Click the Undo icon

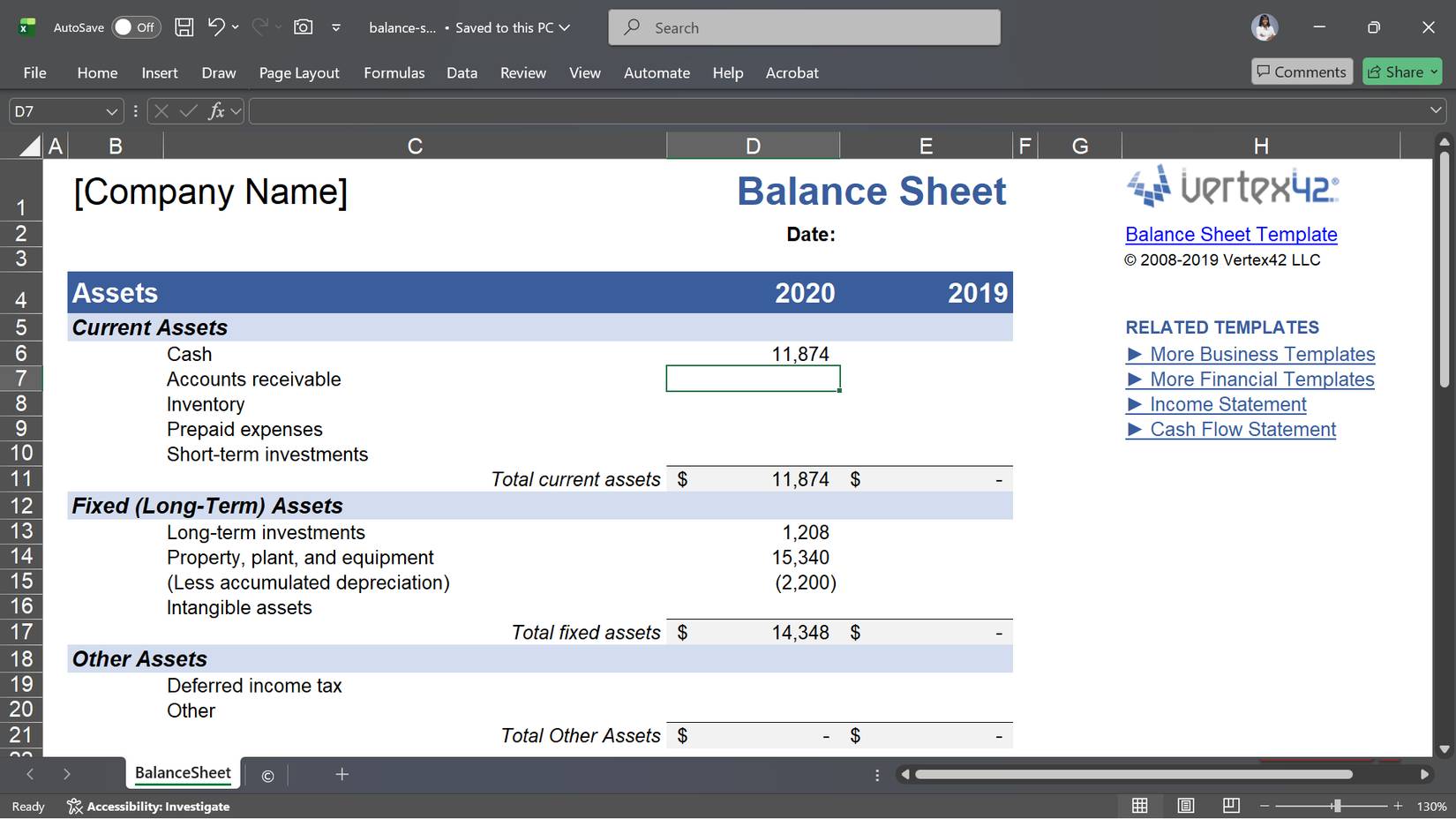(216, 26)
